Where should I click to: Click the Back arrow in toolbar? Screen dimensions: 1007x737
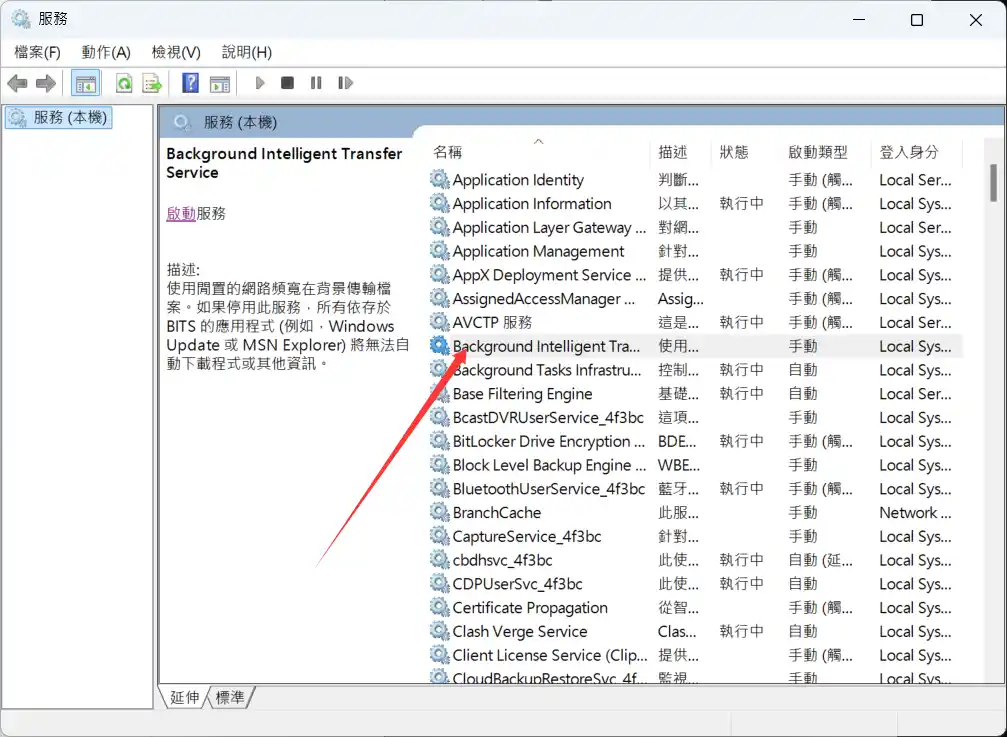point(17,83)
